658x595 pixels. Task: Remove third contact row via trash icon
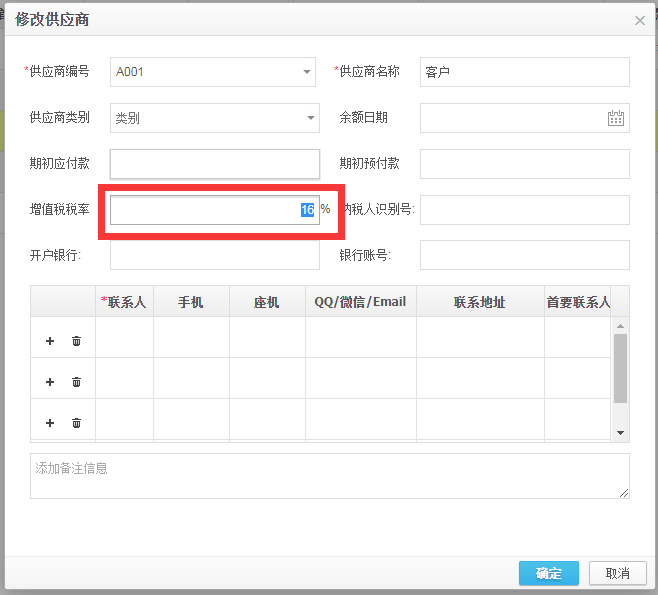coord(76,423)
